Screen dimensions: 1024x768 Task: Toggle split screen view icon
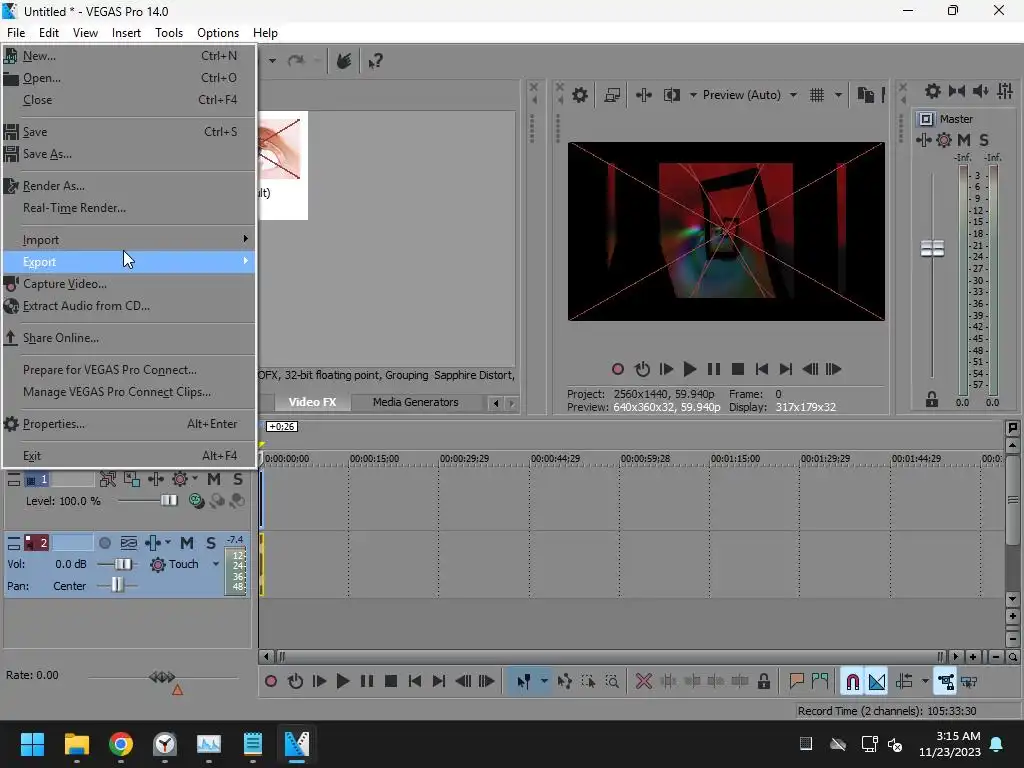671,95
